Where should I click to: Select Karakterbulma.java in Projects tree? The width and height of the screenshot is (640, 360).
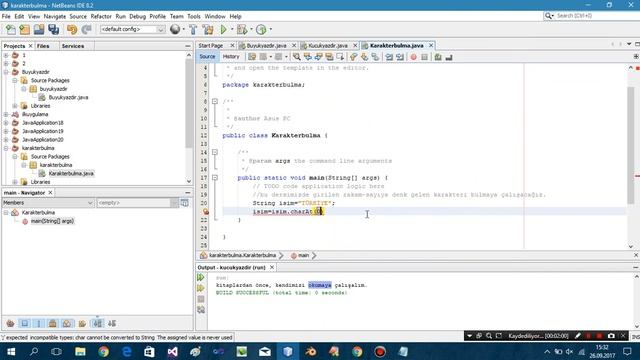71,173
